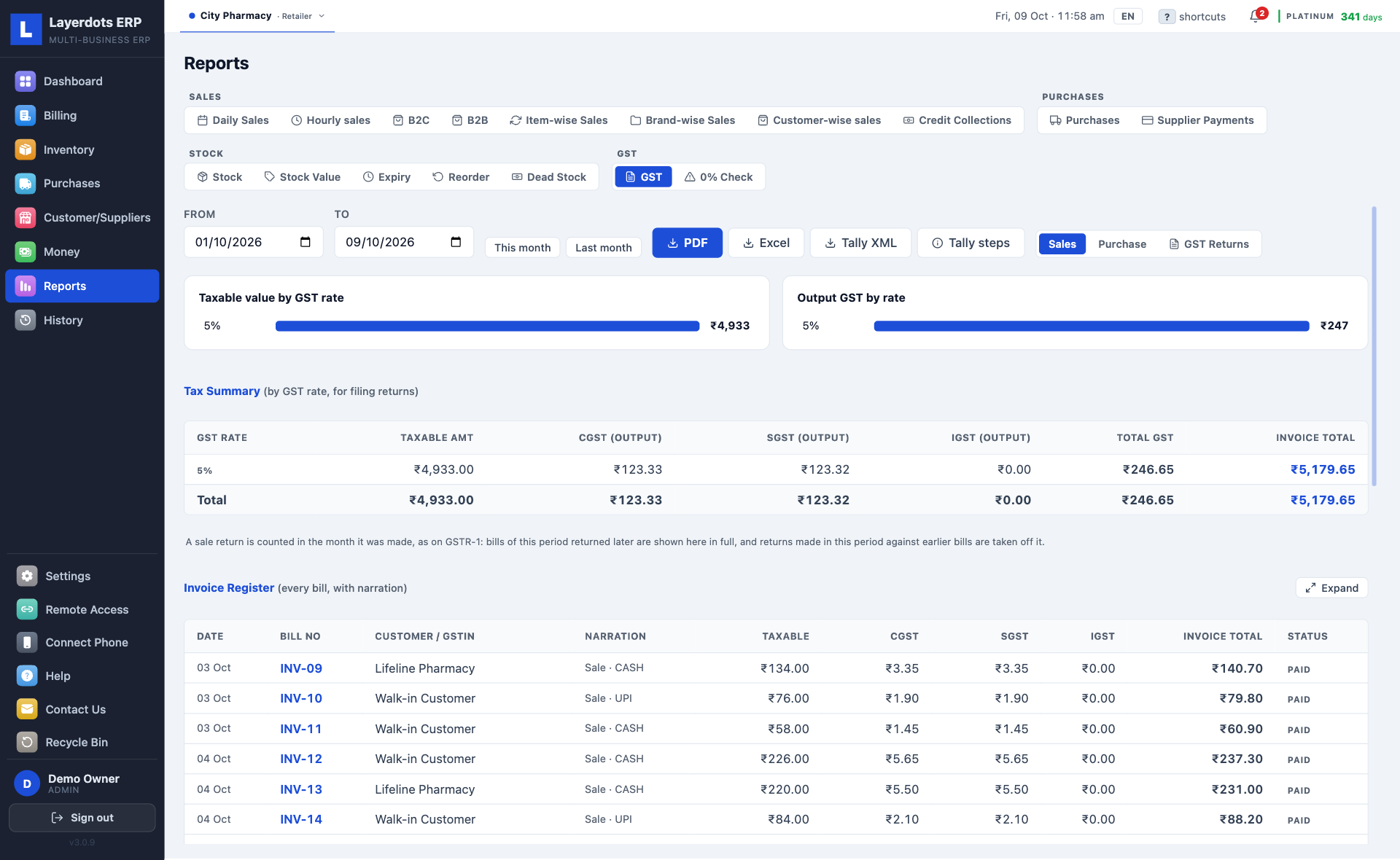Open the Remote Access link icon
Screen dimensions: 1400x860
[27, 609]
